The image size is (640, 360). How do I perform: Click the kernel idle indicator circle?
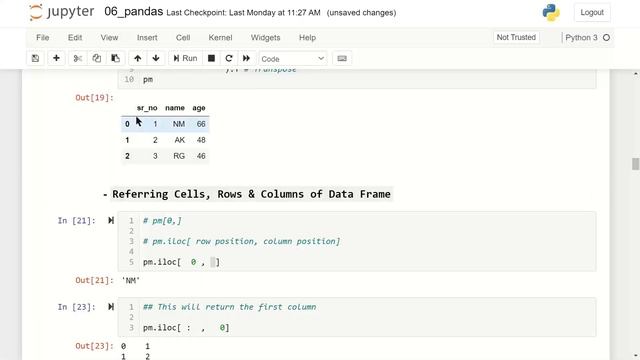(607, 38)
